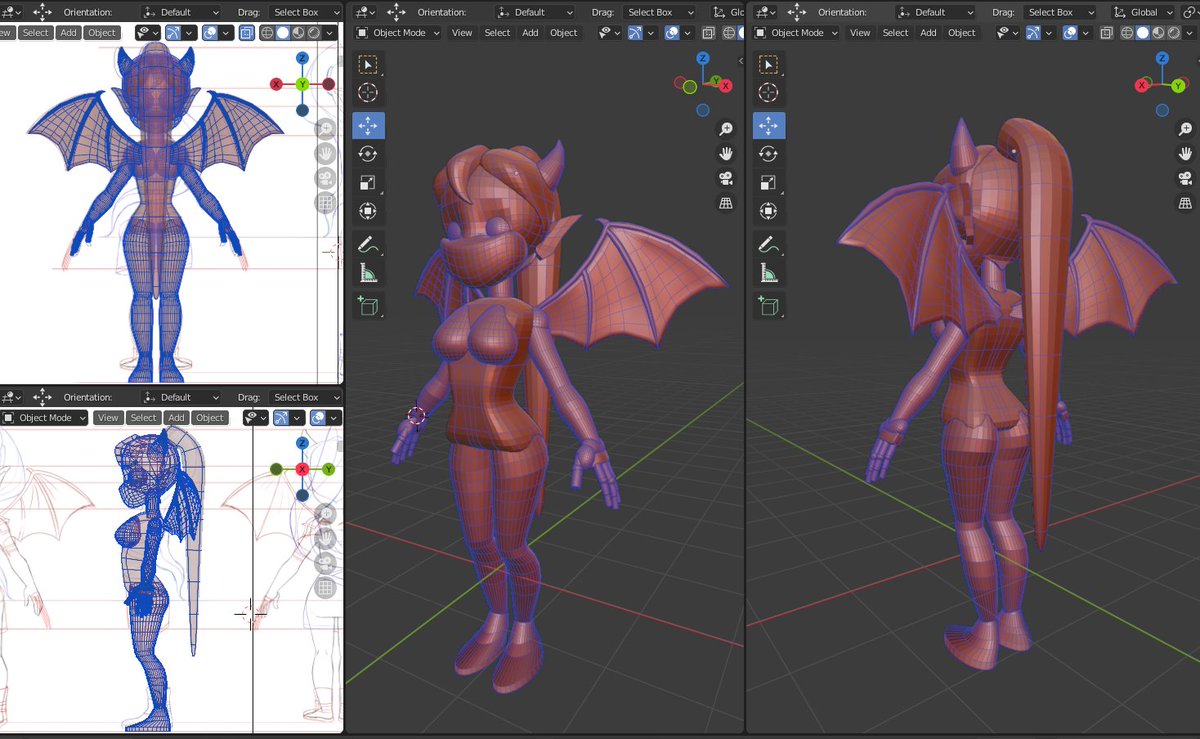Choose the Move tool in middle viewport toolbar
The image size is (1200, 739).
pyautogui.click(x=368, y=126)
